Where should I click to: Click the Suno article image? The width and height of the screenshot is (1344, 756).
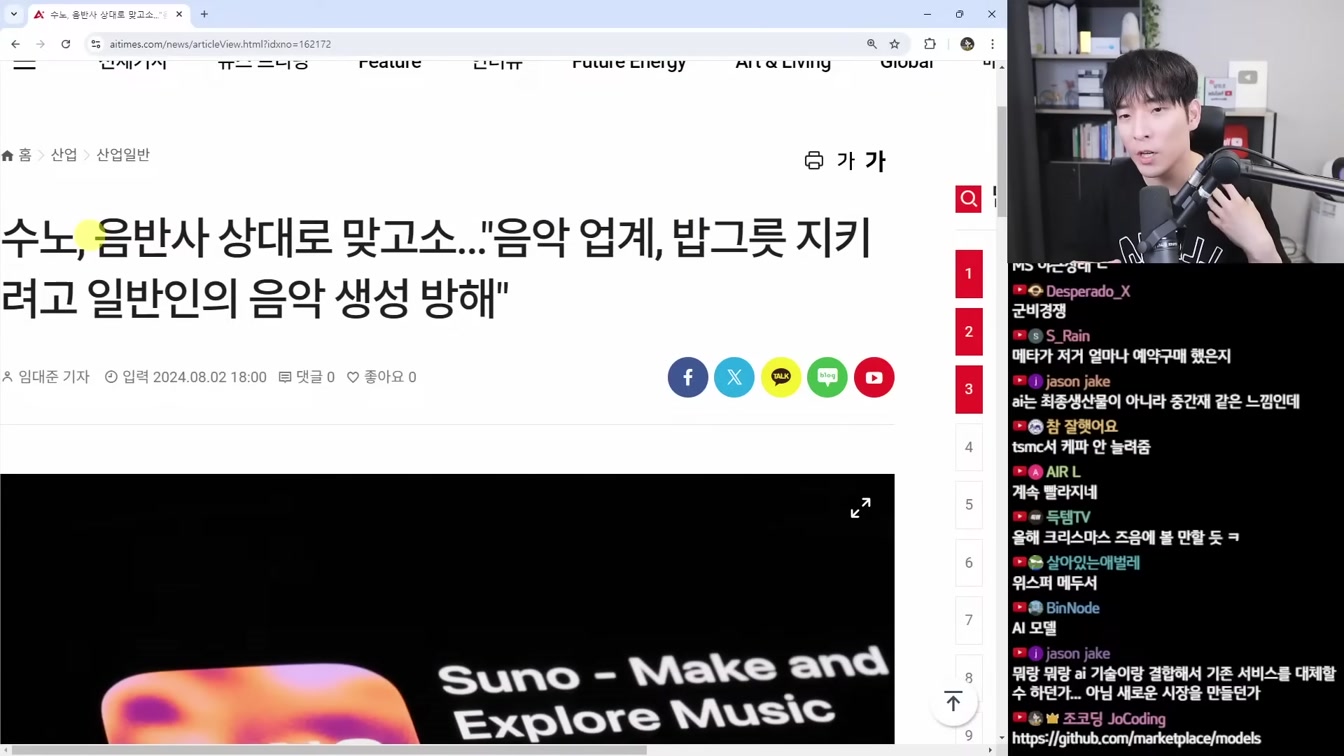click(447, 610)
